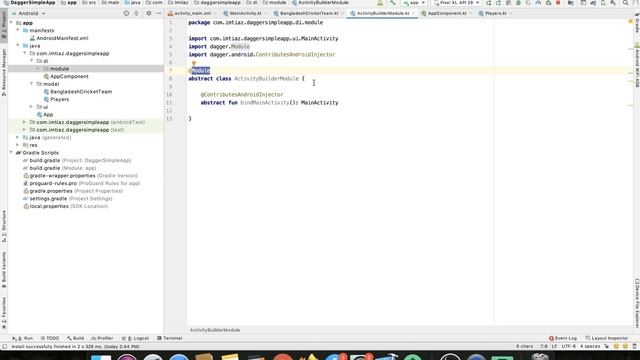
Task: Open the Event Log
Action: pos(563,338)
